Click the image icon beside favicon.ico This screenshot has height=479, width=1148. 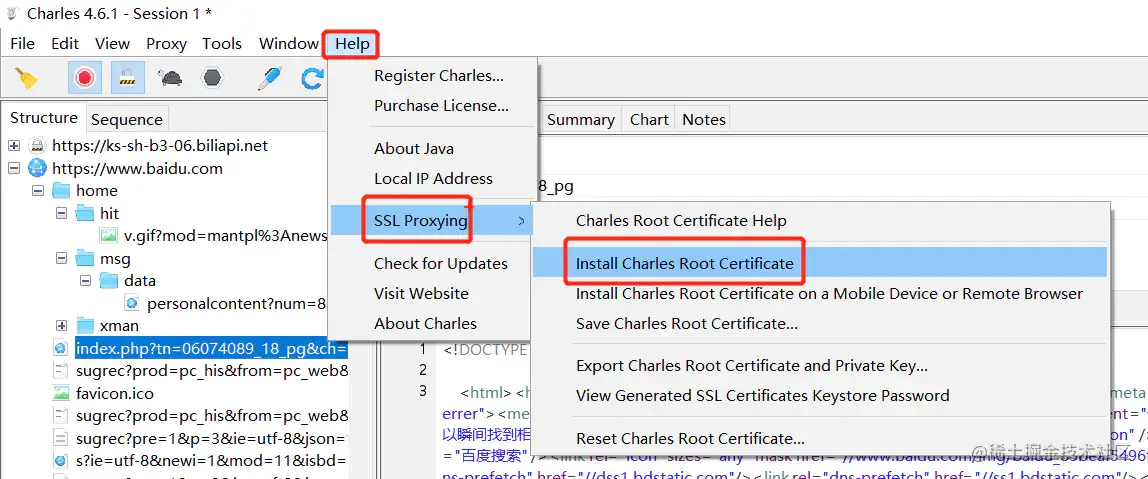pyautogui.click(x=62, y=393)
